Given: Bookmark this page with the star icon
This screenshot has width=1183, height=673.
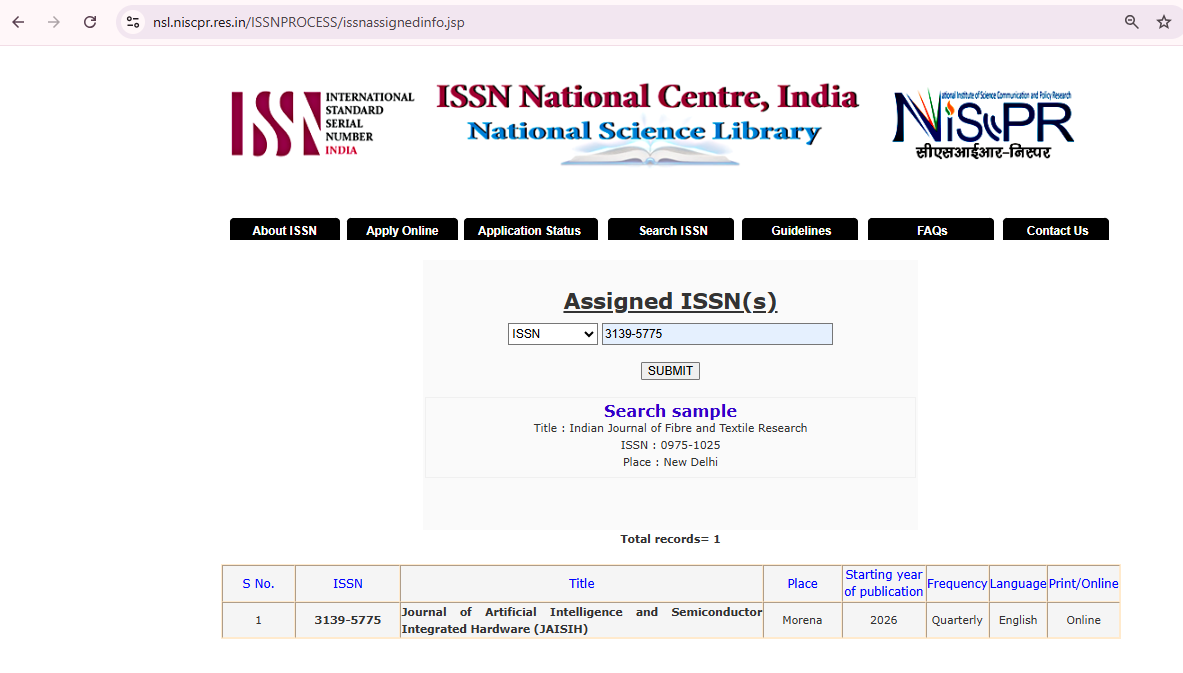Looking at the screenshot, I should click(1164, 22).
